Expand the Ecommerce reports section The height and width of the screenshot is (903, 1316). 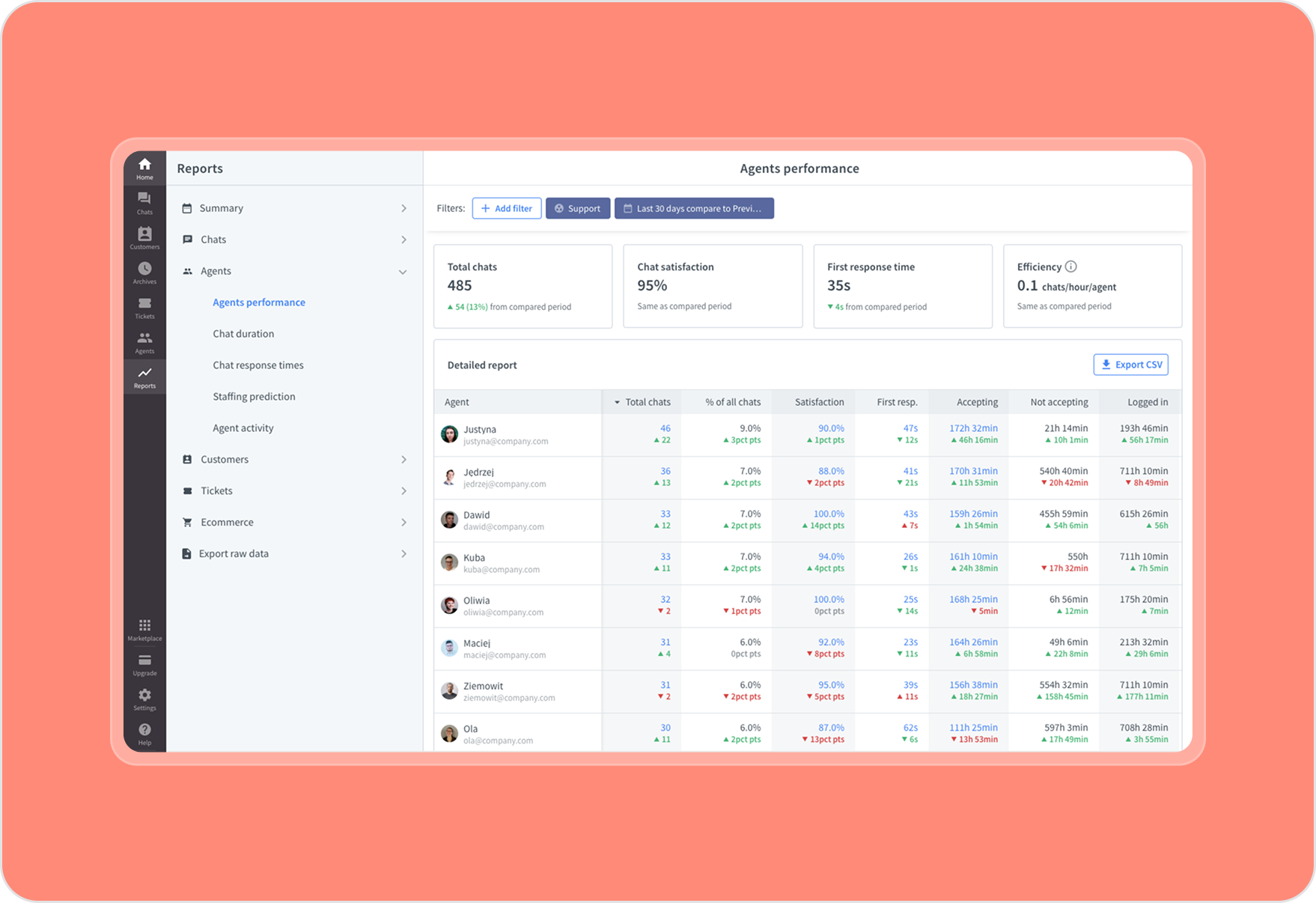[x=403, y=523]
